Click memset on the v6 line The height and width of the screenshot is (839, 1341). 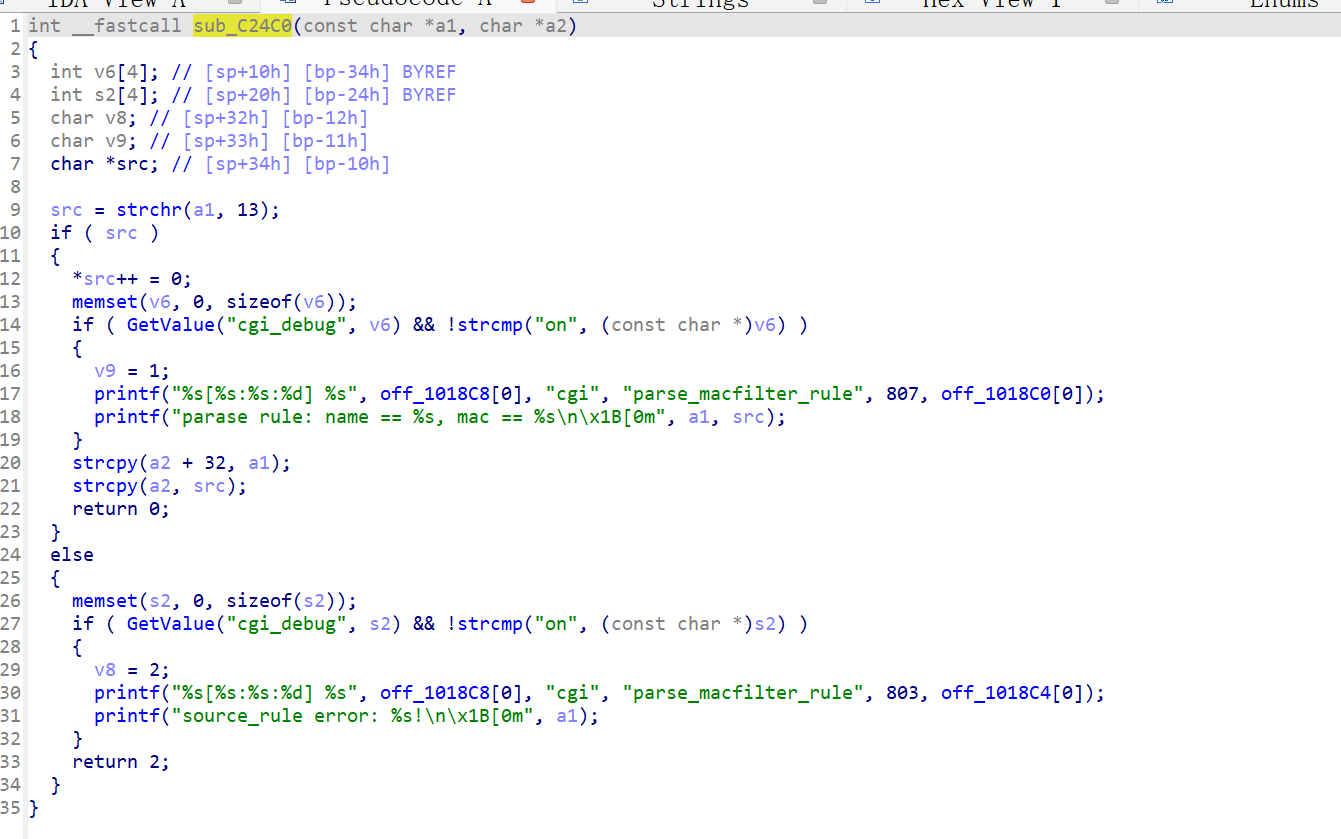105,302
